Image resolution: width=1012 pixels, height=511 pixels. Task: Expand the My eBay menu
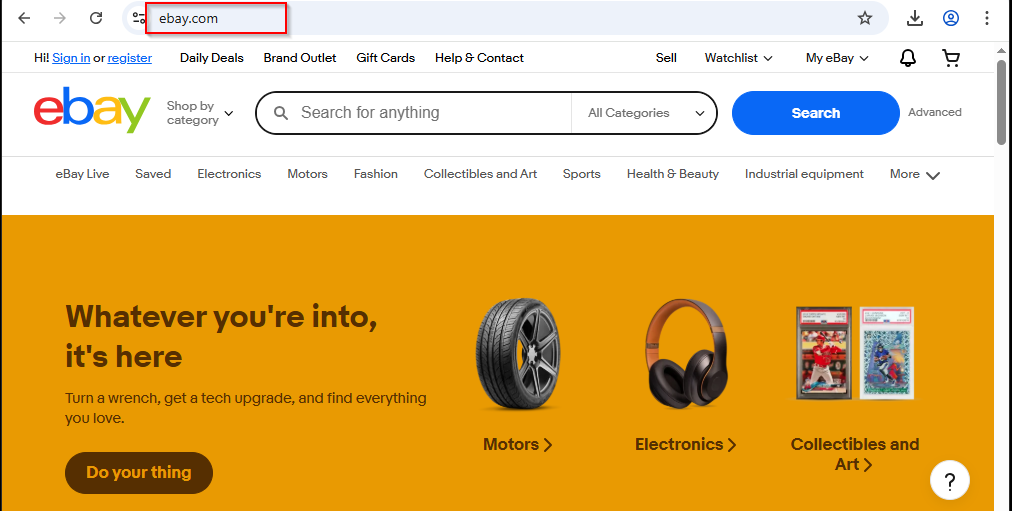837,58
